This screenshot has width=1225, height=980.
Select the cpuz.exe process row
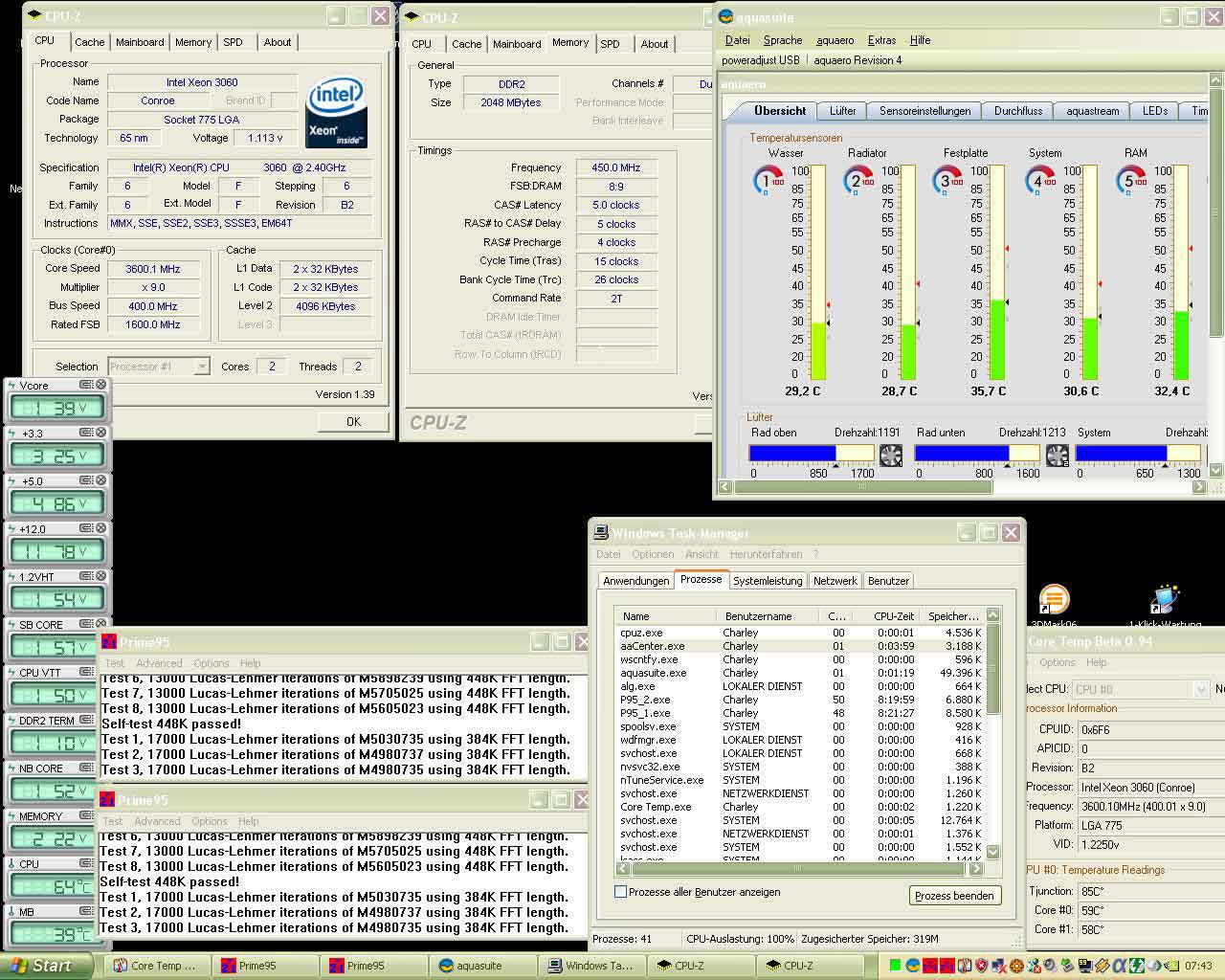800,633
